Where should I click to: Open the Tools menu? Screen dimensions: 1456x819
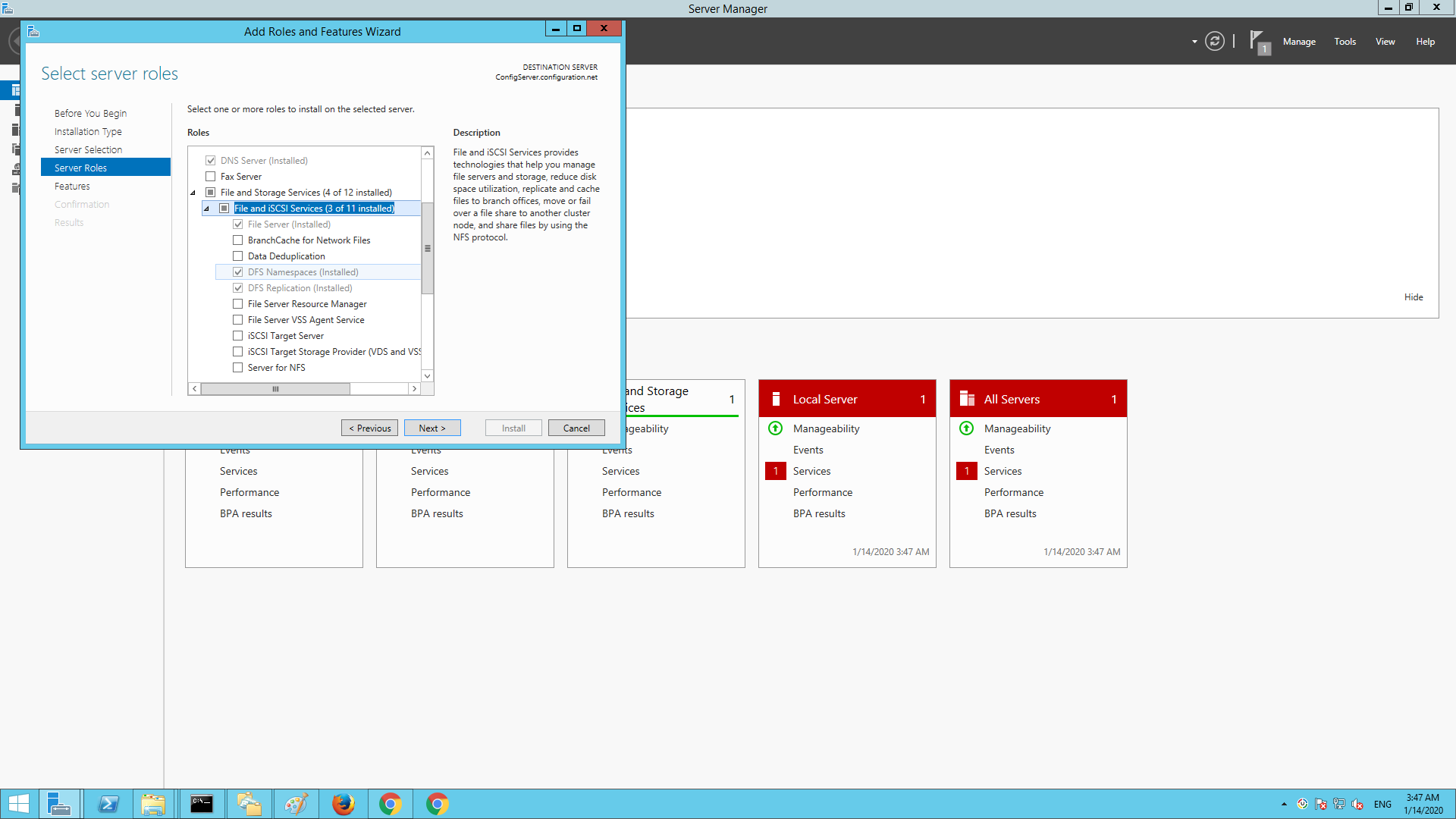point(1345,42)
